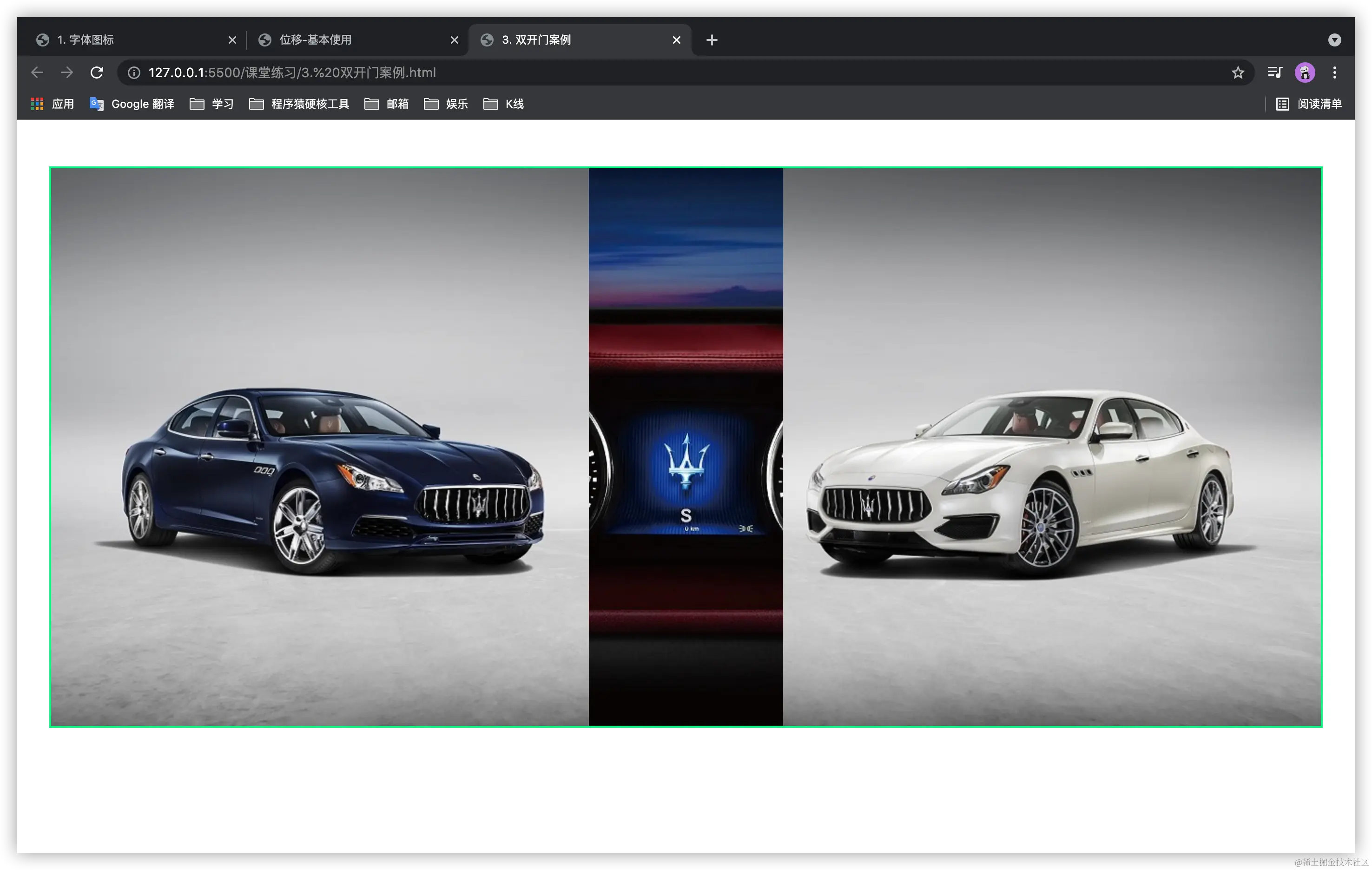This screenshot has height=870, width=1372.
Task: Open the 阅读清单 reading list
Action: pyautogui.click(x=1309, y=104)
